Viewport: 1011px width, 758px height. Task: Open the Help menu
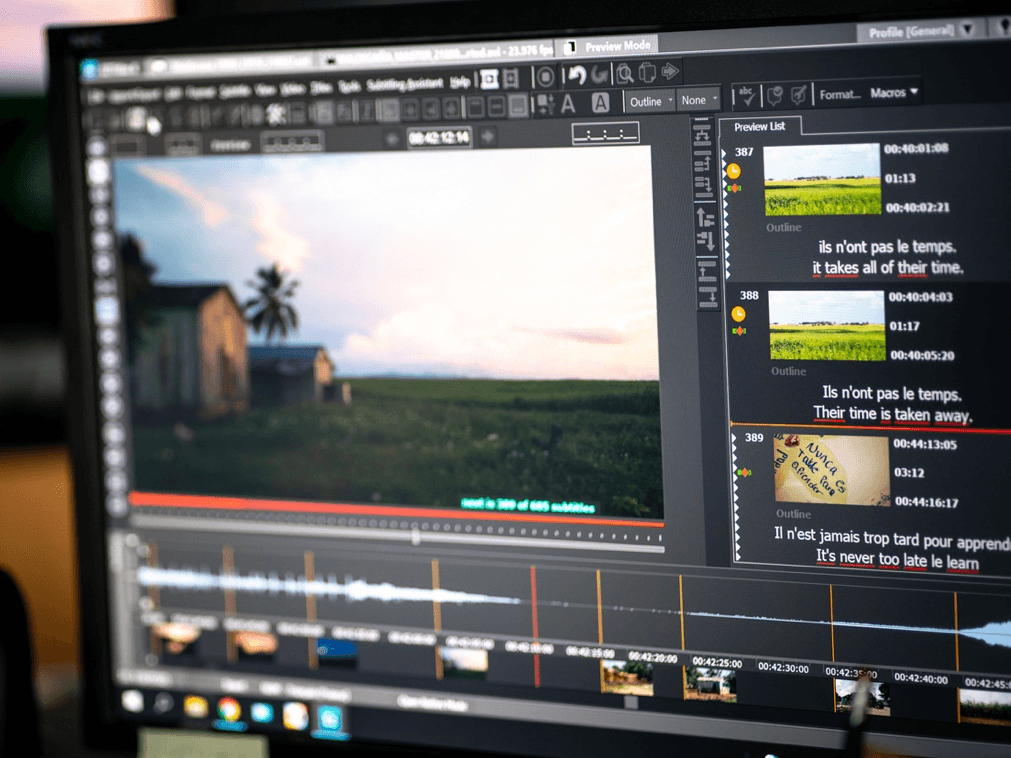point(460,82)
